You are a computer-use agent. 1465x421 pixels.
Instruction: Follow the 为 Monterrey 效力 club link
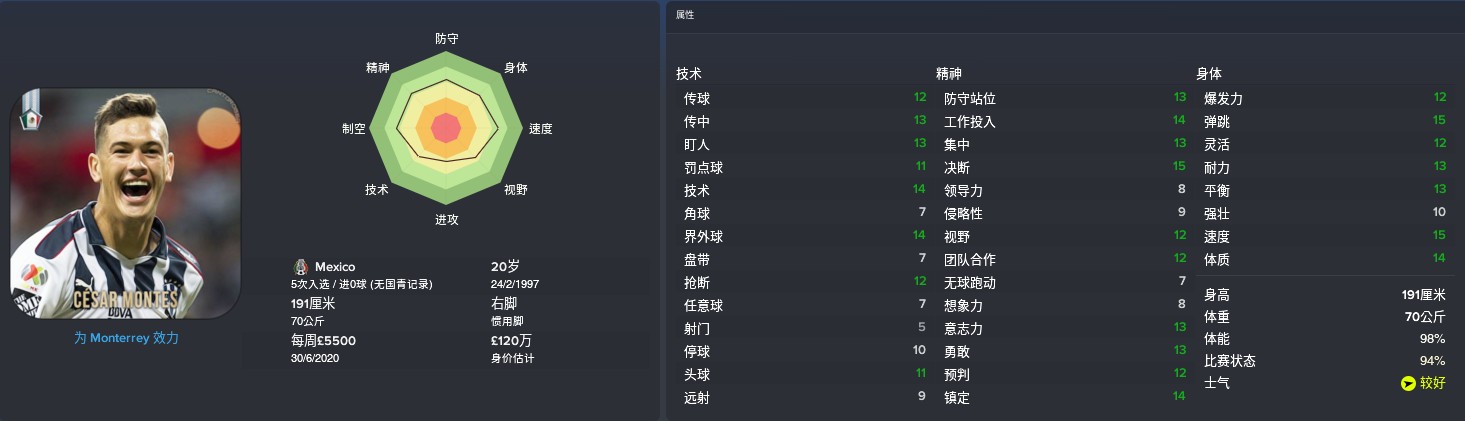[x=126, y=338]
